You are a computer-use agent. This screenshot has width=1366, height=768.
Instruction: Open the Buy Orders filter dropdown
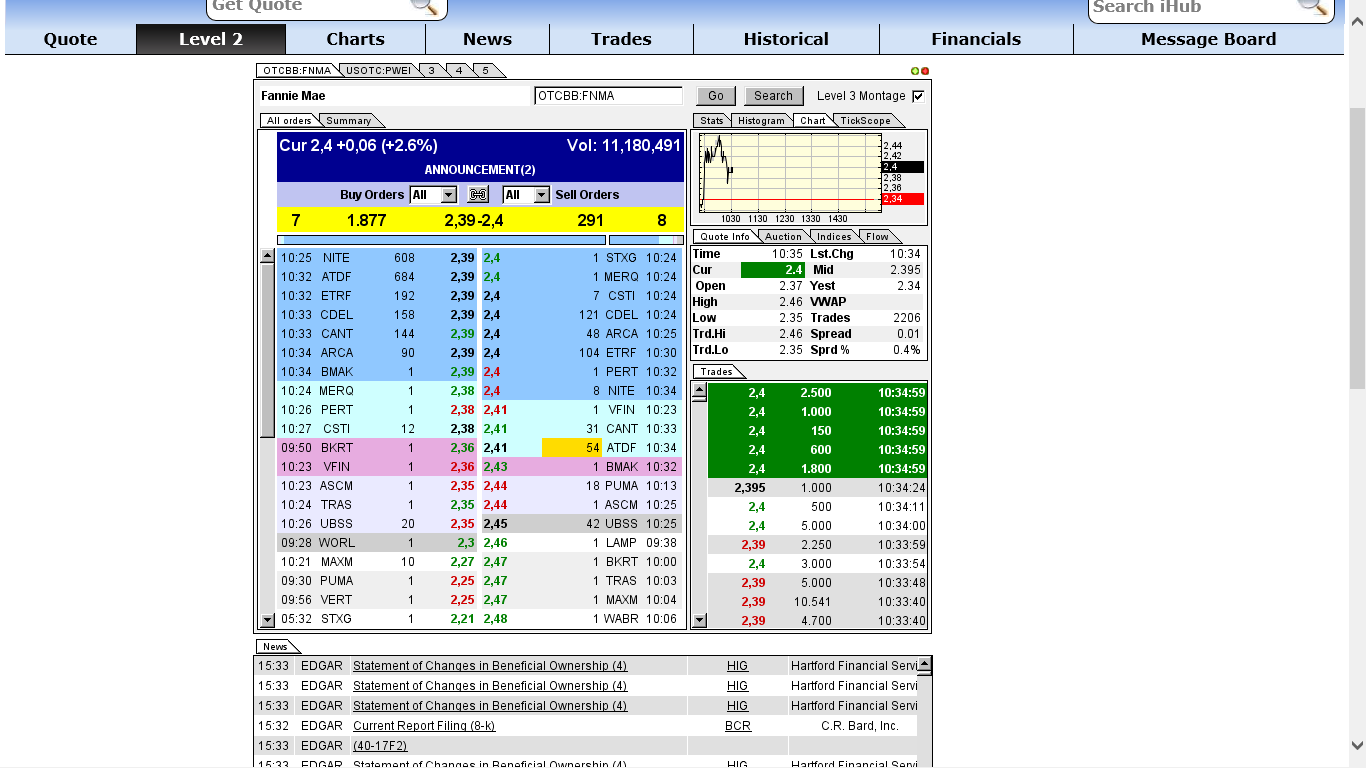click(x=431, y=194)
